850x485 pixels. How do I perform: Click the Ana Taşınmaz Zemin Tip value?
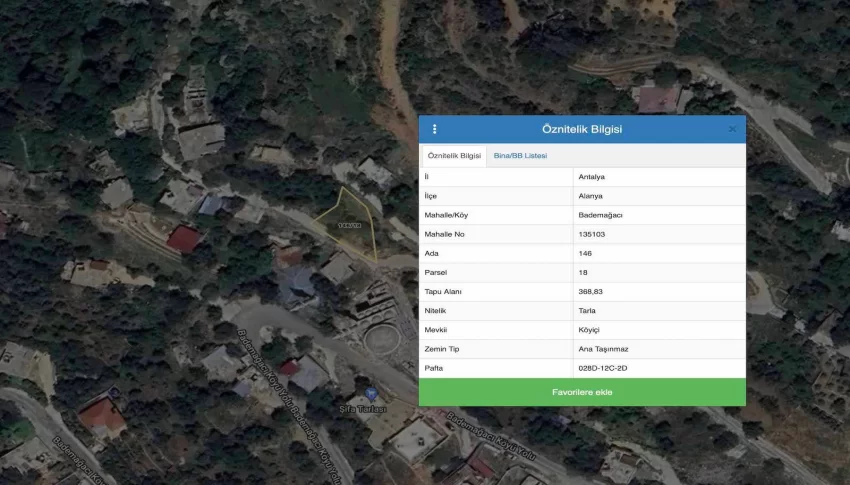point(603,349)
